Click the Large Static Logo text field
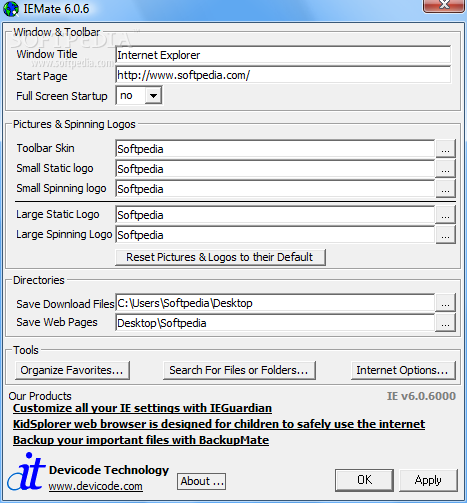467x503 pixels. (275, 215)
